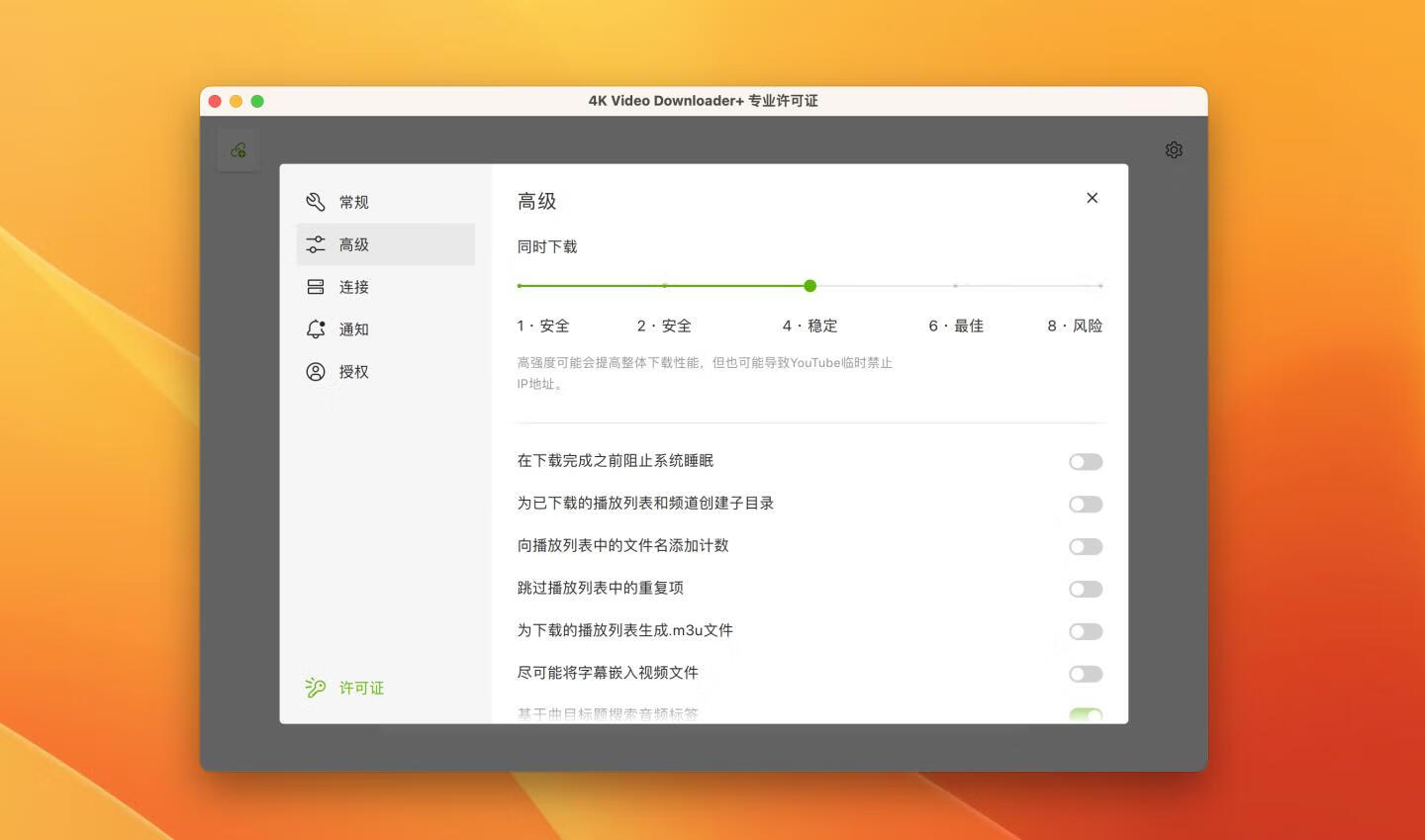This screenshot has width=1425, height=840.
Task: Click the 8 · 风险 slider label
Action: 1075,326
